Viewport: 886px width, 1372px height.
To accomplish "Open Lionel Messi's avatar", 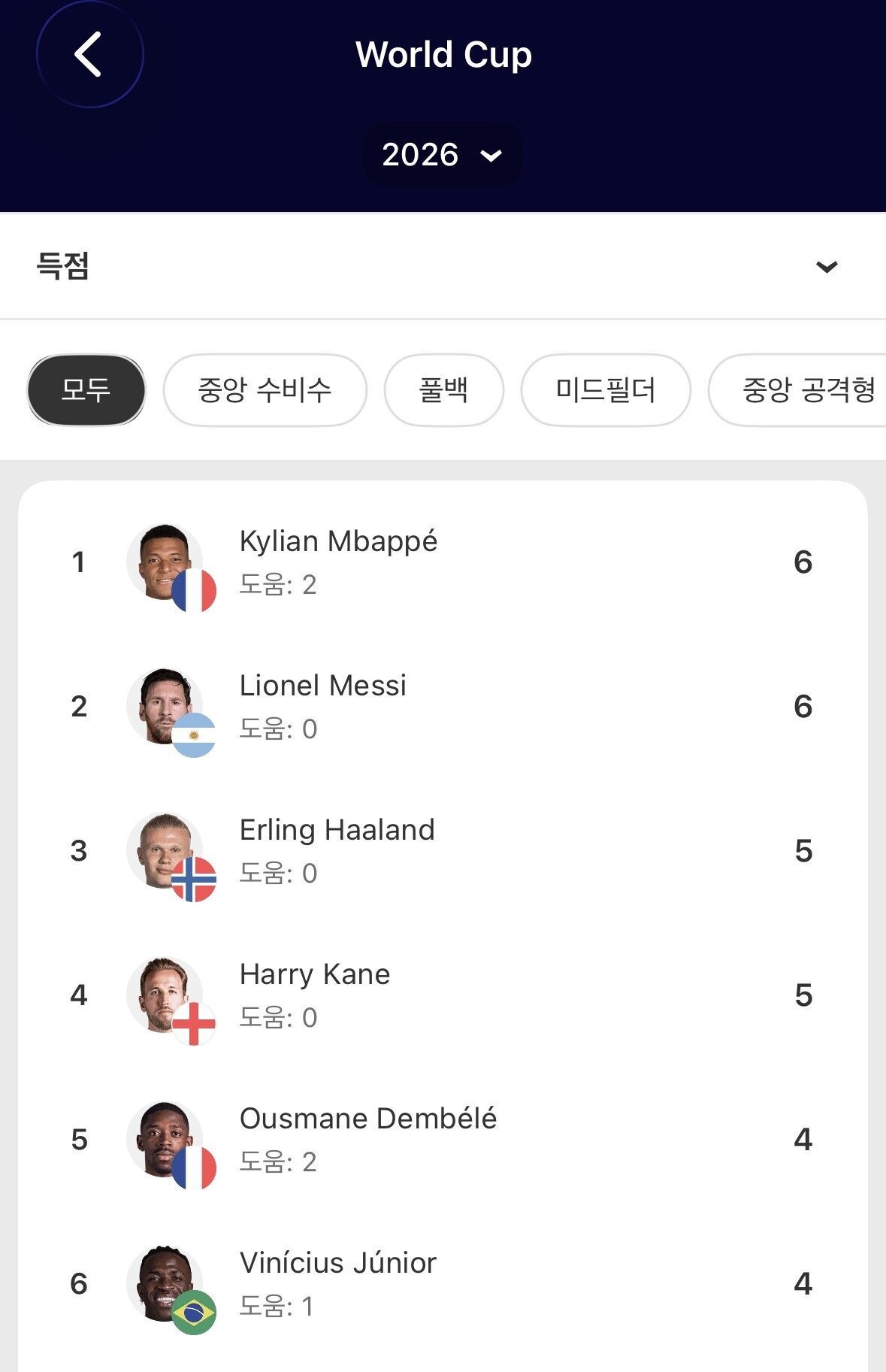I will pyautogui.click(x=165, y=706).
